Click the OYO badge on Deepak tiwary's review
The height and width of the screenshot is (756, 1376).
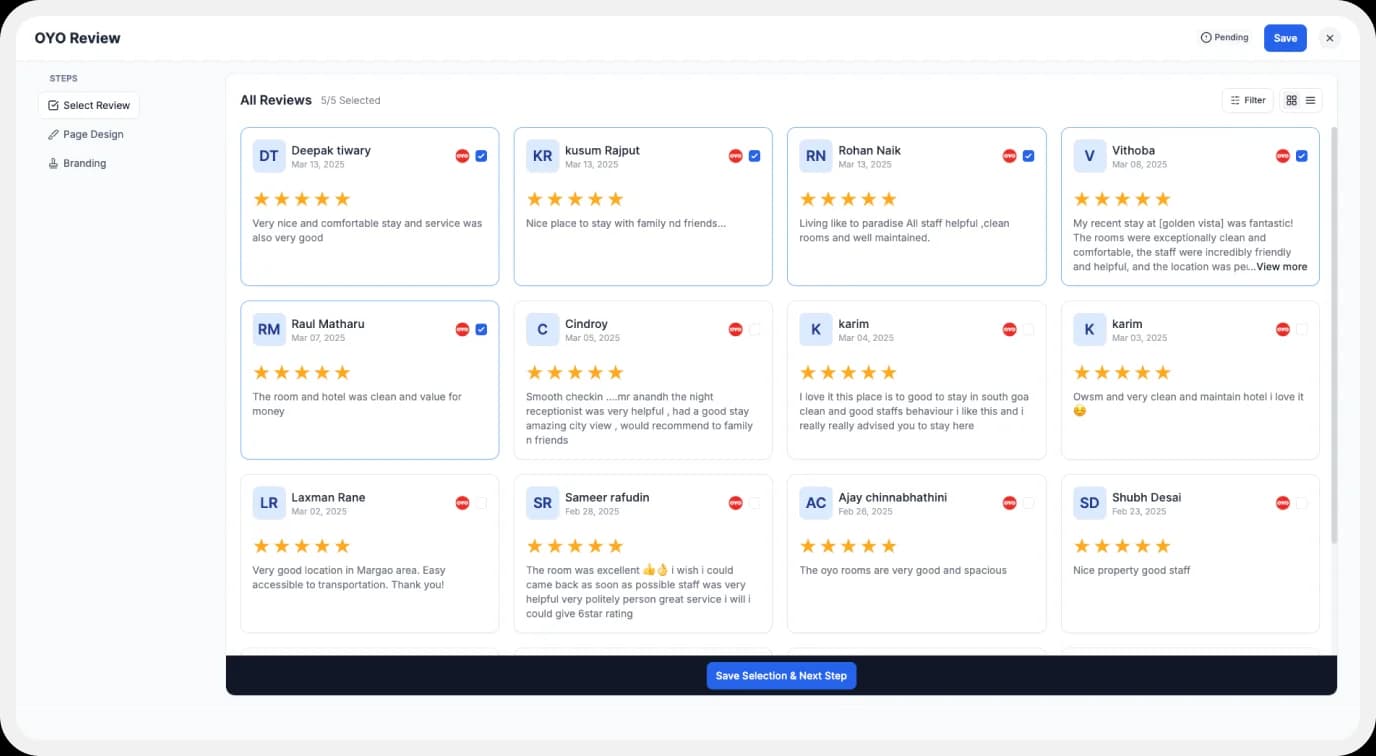(x=462, y=156)
